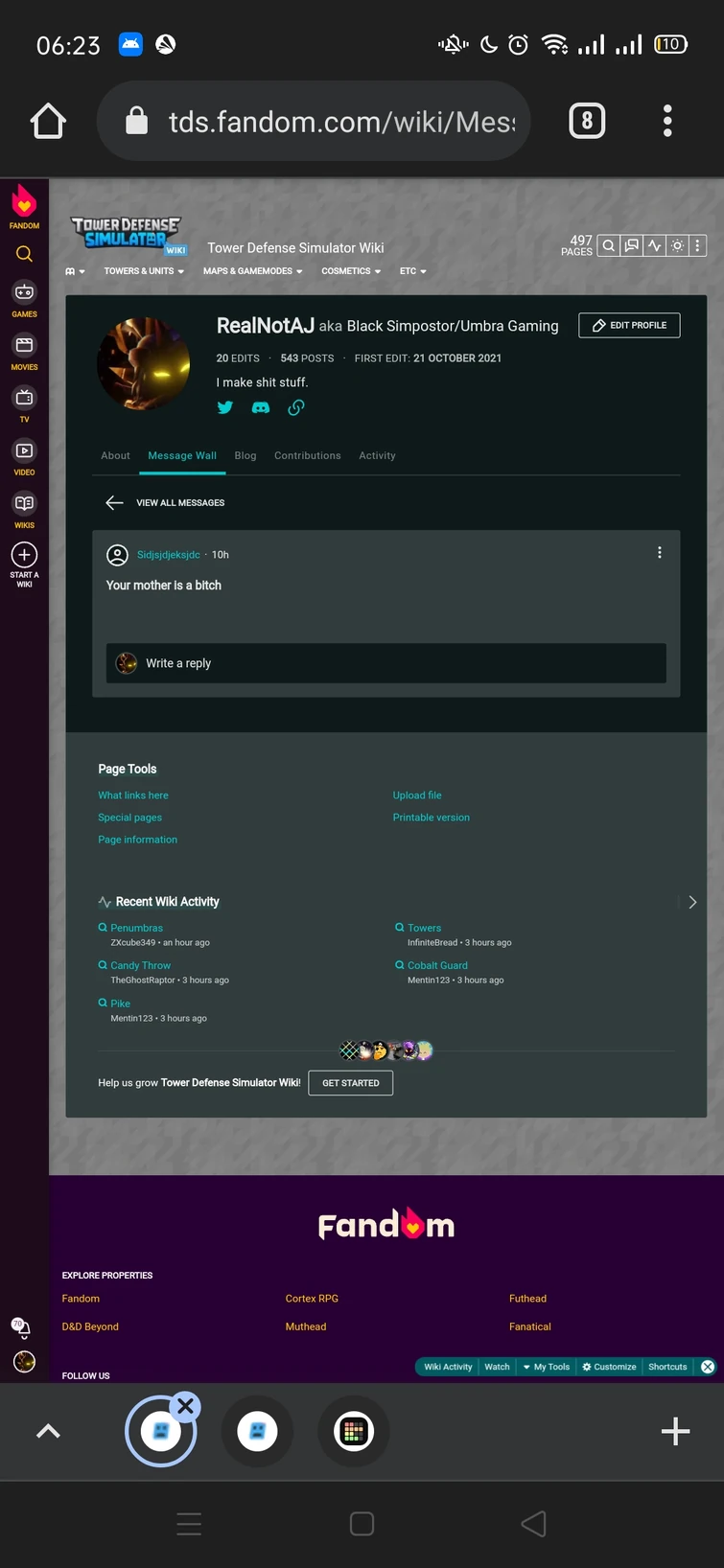
Task: Click the Write a reply field
Action: pos(385,663)
